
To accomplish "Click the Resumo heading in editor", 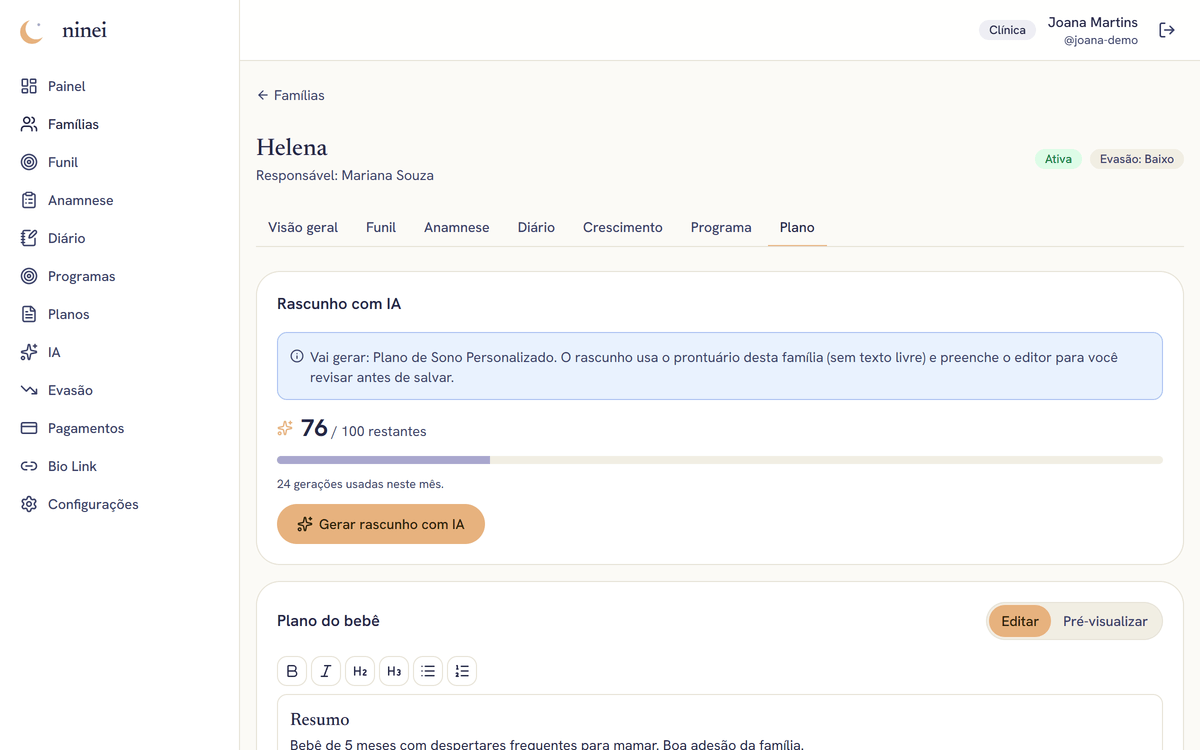I will [320, 719].
